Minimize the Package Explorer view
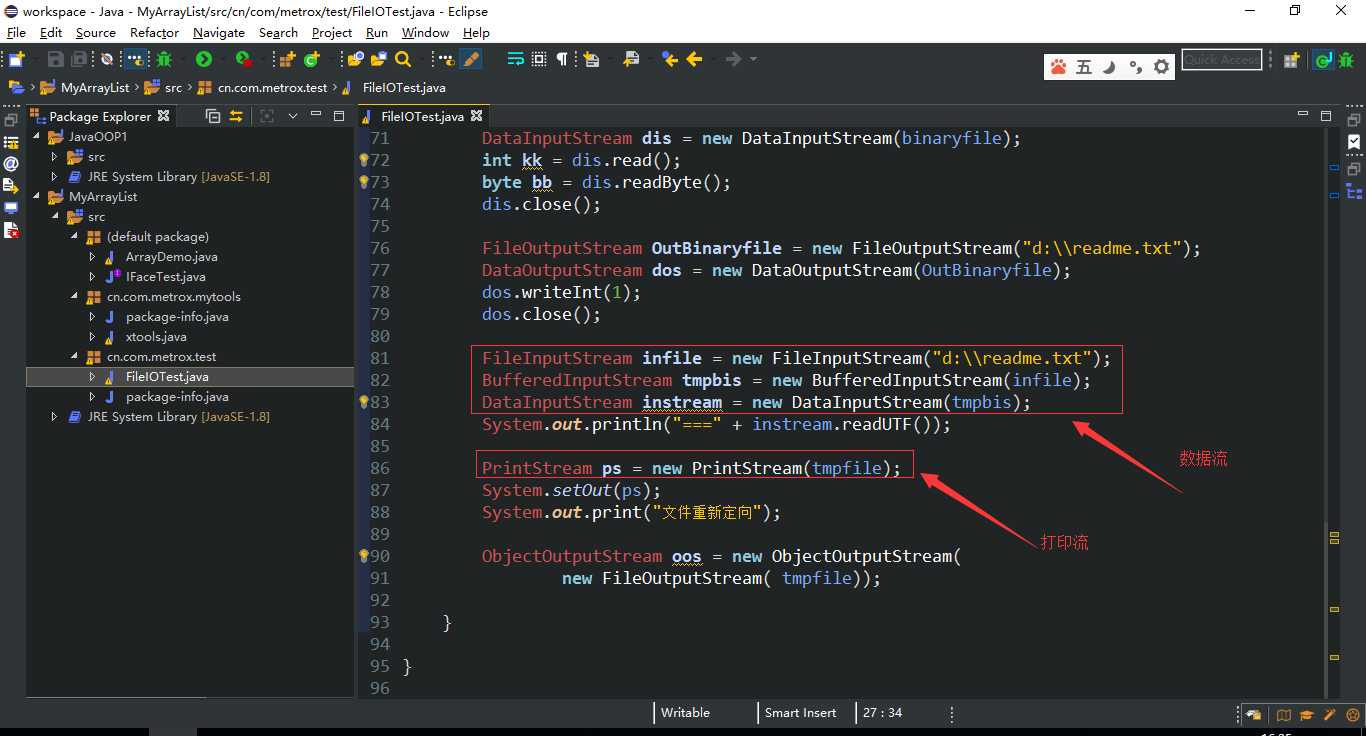 pos(316,115)
